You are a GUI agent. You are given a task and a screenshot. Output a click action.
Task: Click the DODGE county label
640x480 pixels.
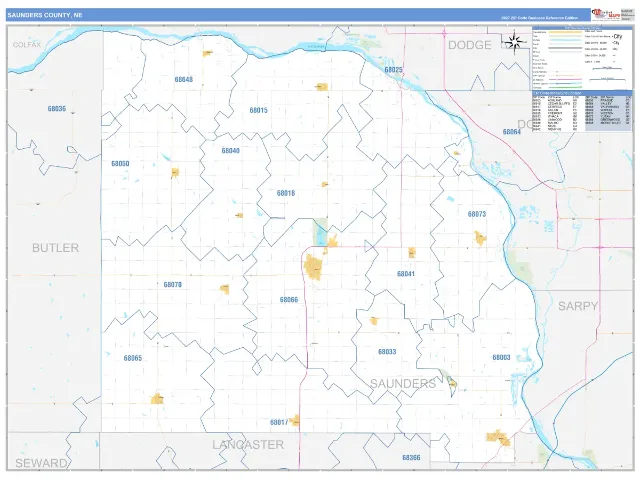[x=469, y=45]
